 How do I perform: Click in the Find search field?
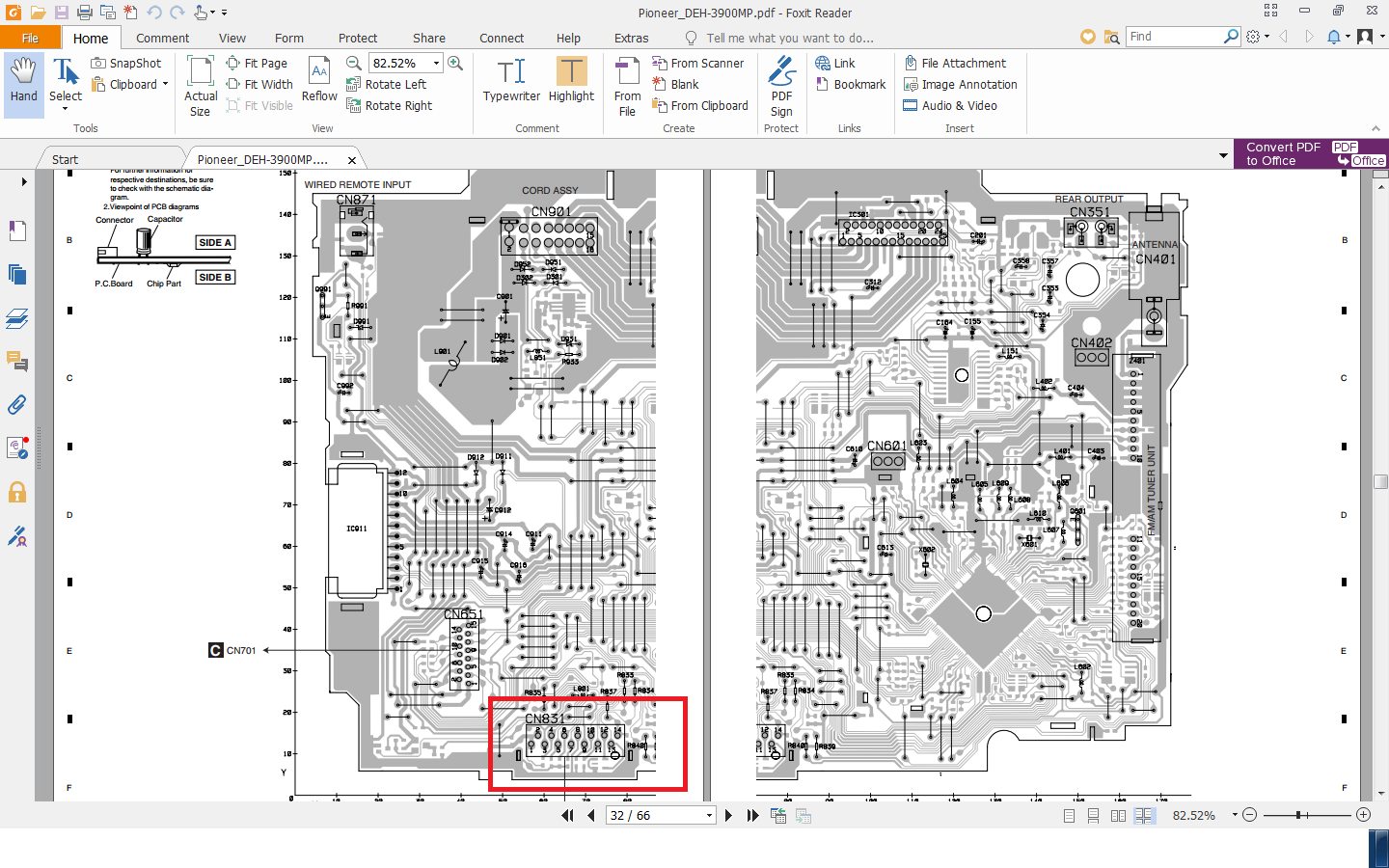1175,36
